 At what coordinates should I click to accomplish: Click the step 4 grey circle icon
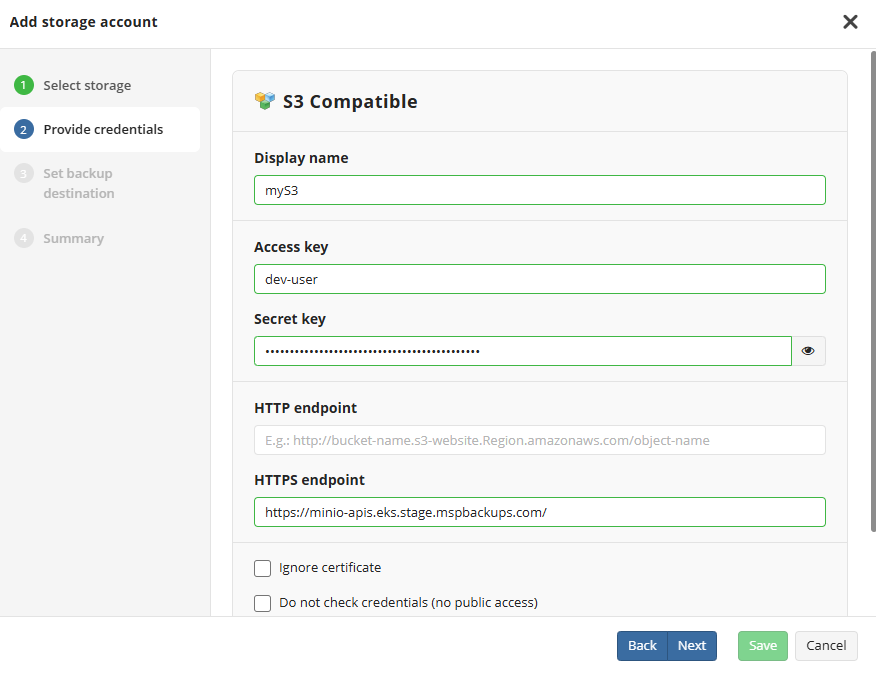pyautogui.click(x=24, y=238)
